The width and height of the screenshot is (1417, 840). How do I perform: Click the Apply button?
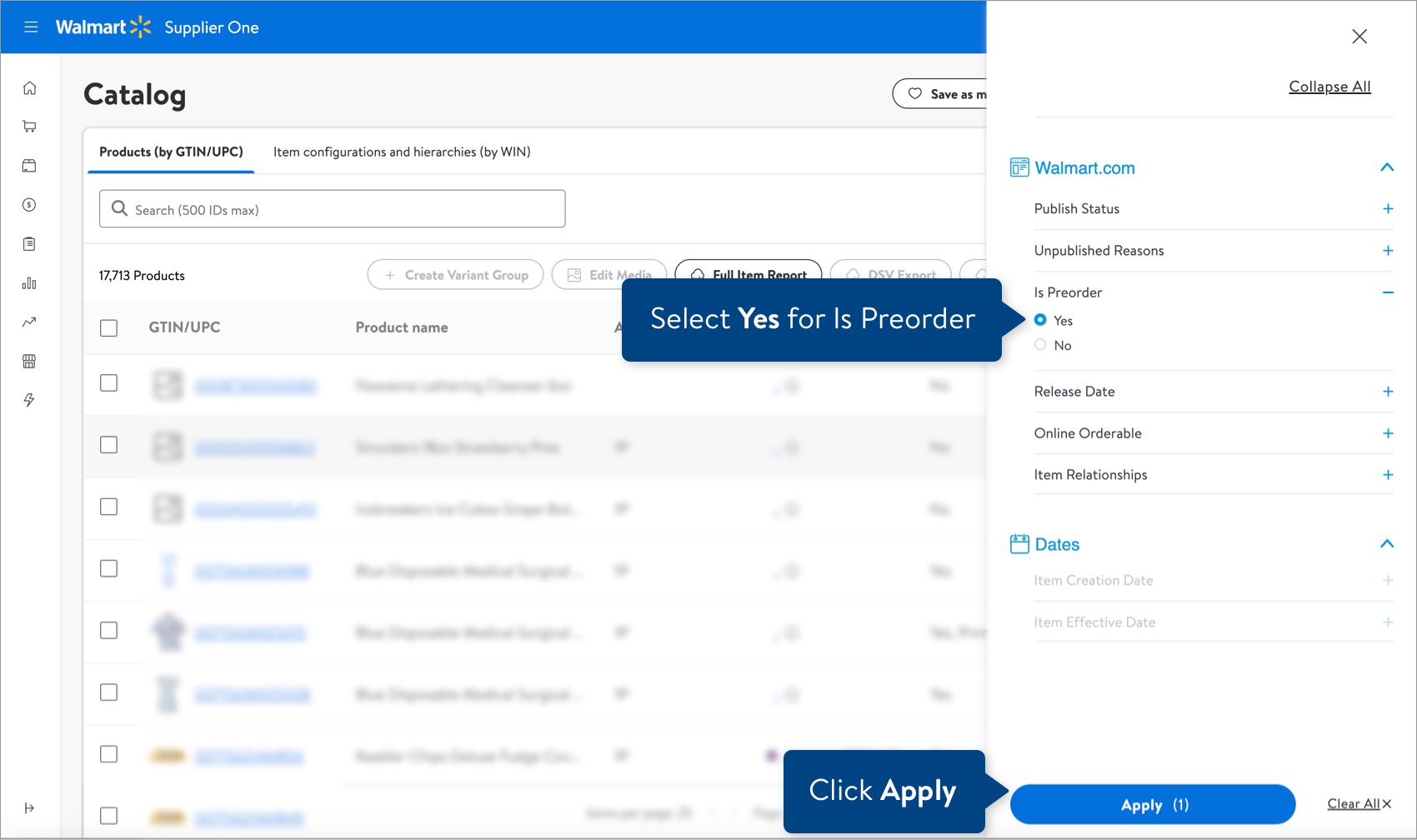[1151, 804]
